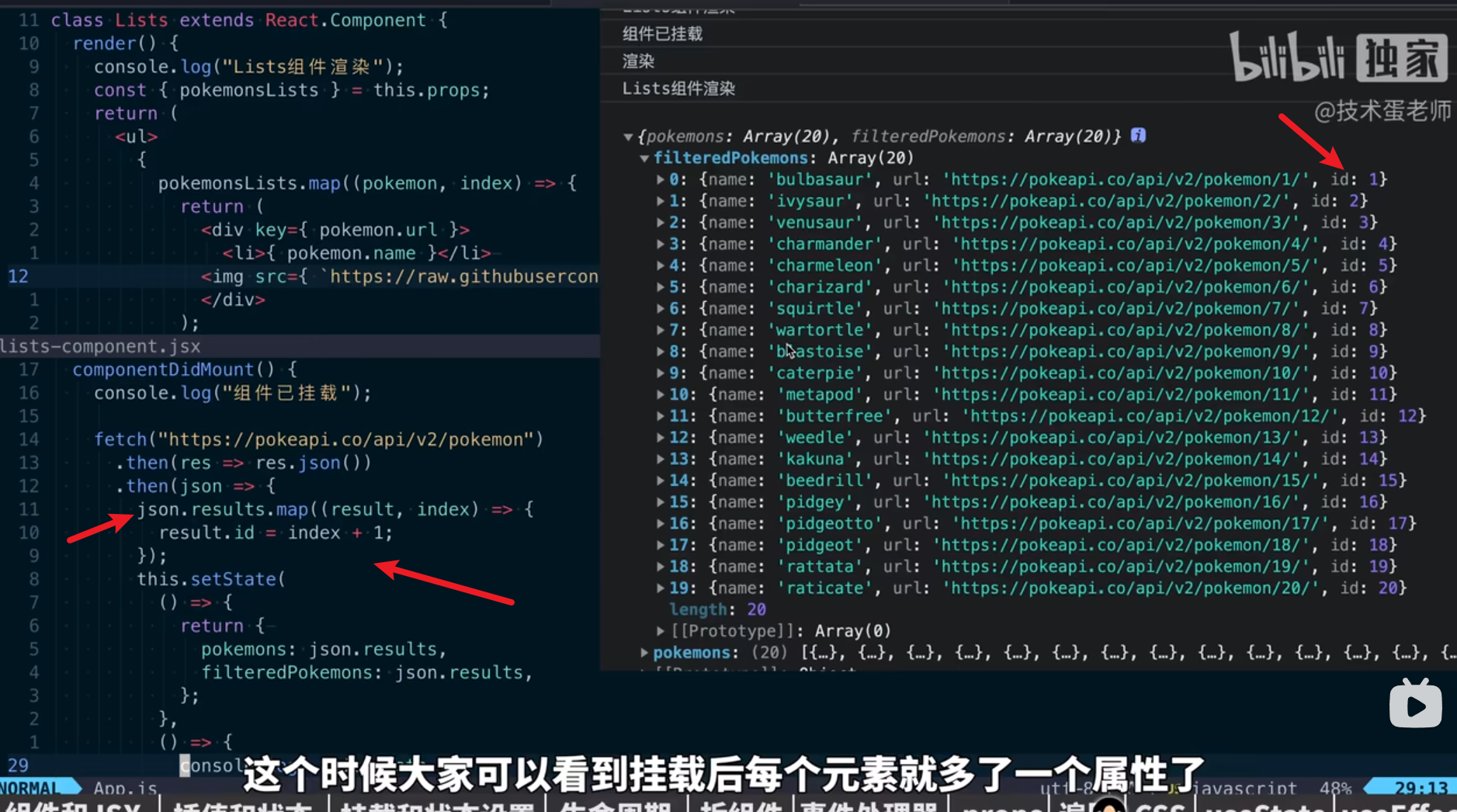Expand entry 6 squirtle object

coord(661,310)
